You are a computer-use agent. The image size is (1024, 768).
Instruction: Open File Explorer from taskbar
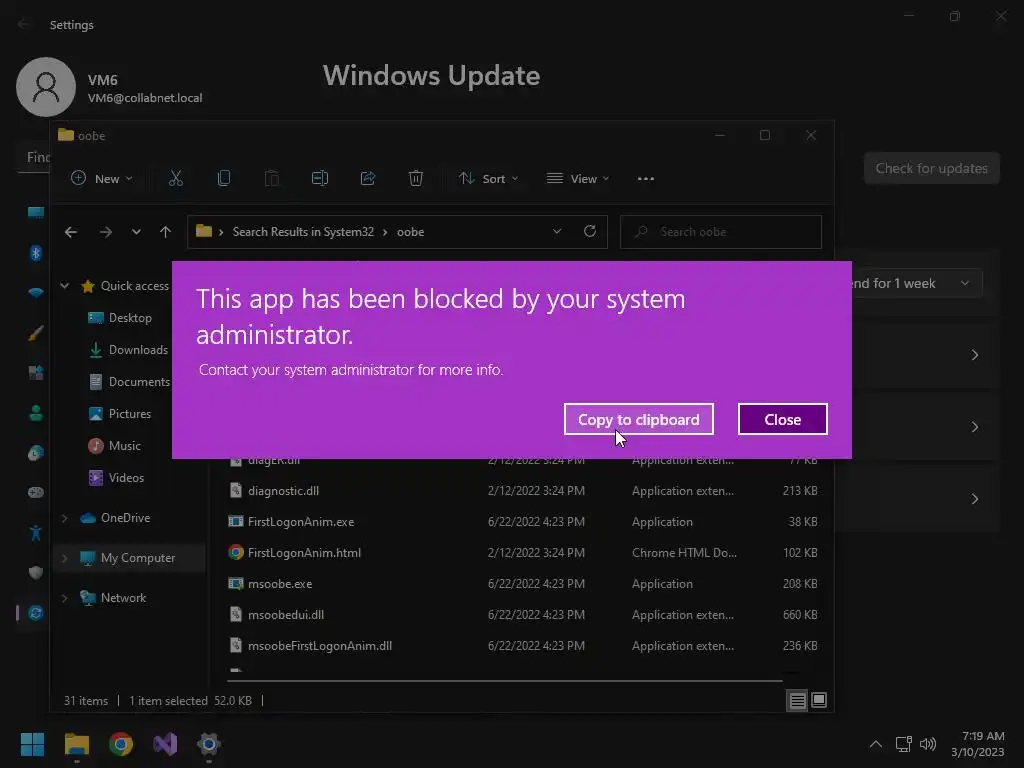tap(76, 744)
